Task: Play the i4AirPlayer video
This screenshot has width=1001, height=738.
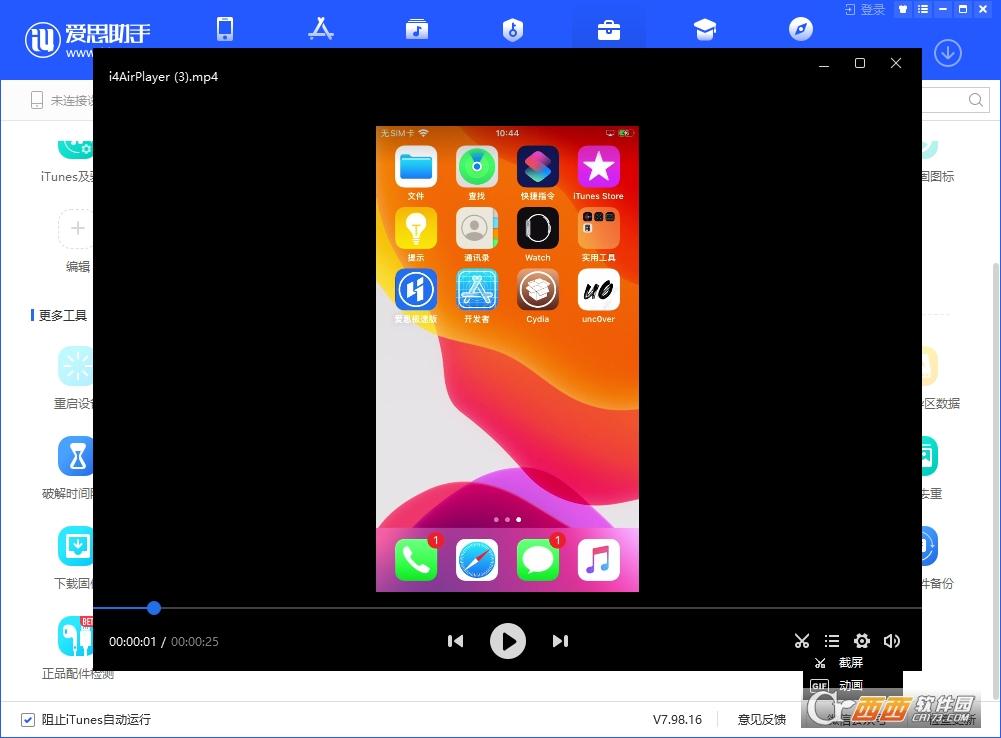Action: [x=508, y=641]
